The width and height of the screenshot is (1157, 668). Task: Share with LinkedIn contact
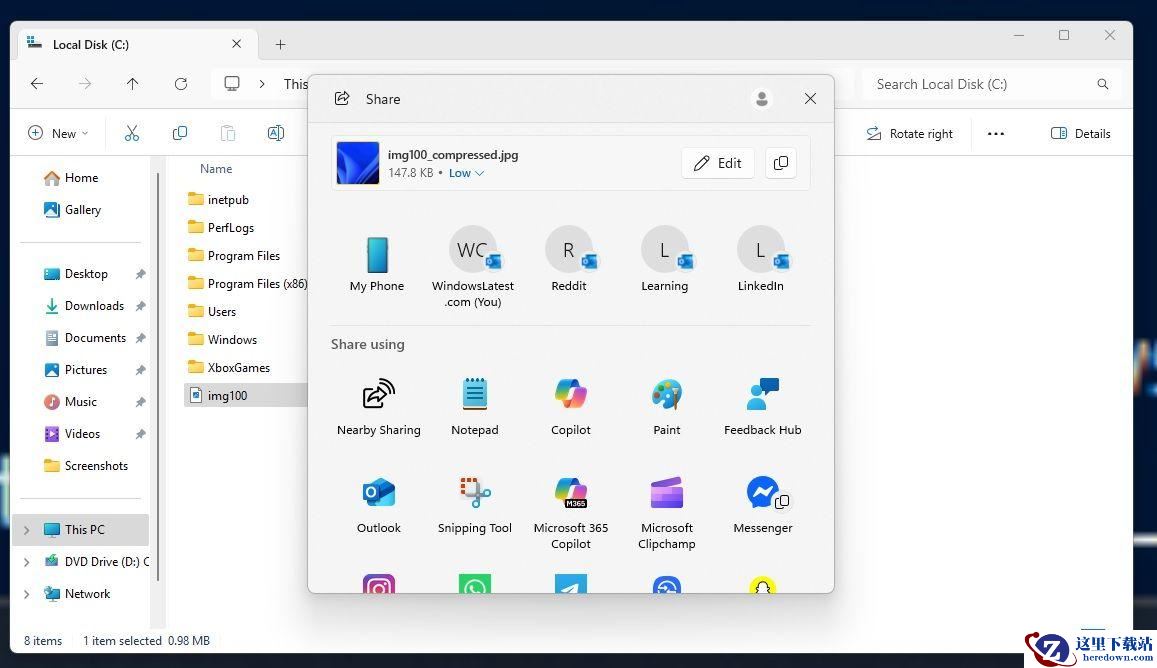pyautogui.click(x=760, y=259)
